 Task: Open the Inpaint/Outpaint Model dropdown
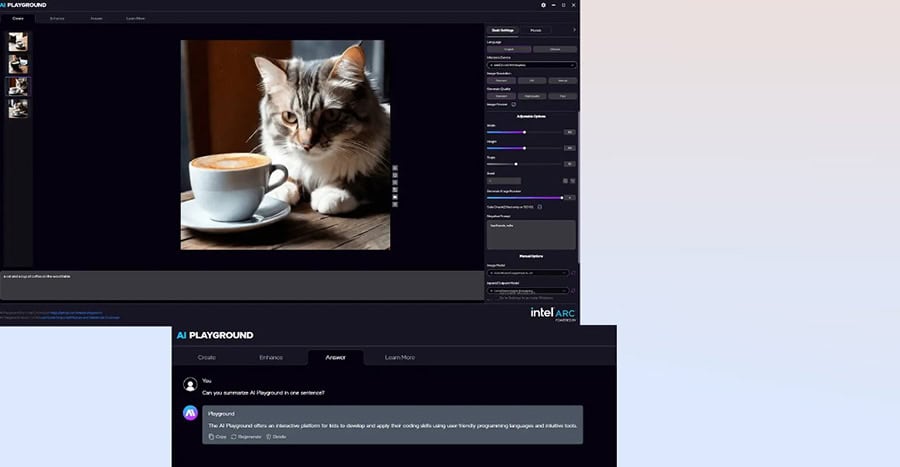528,291
